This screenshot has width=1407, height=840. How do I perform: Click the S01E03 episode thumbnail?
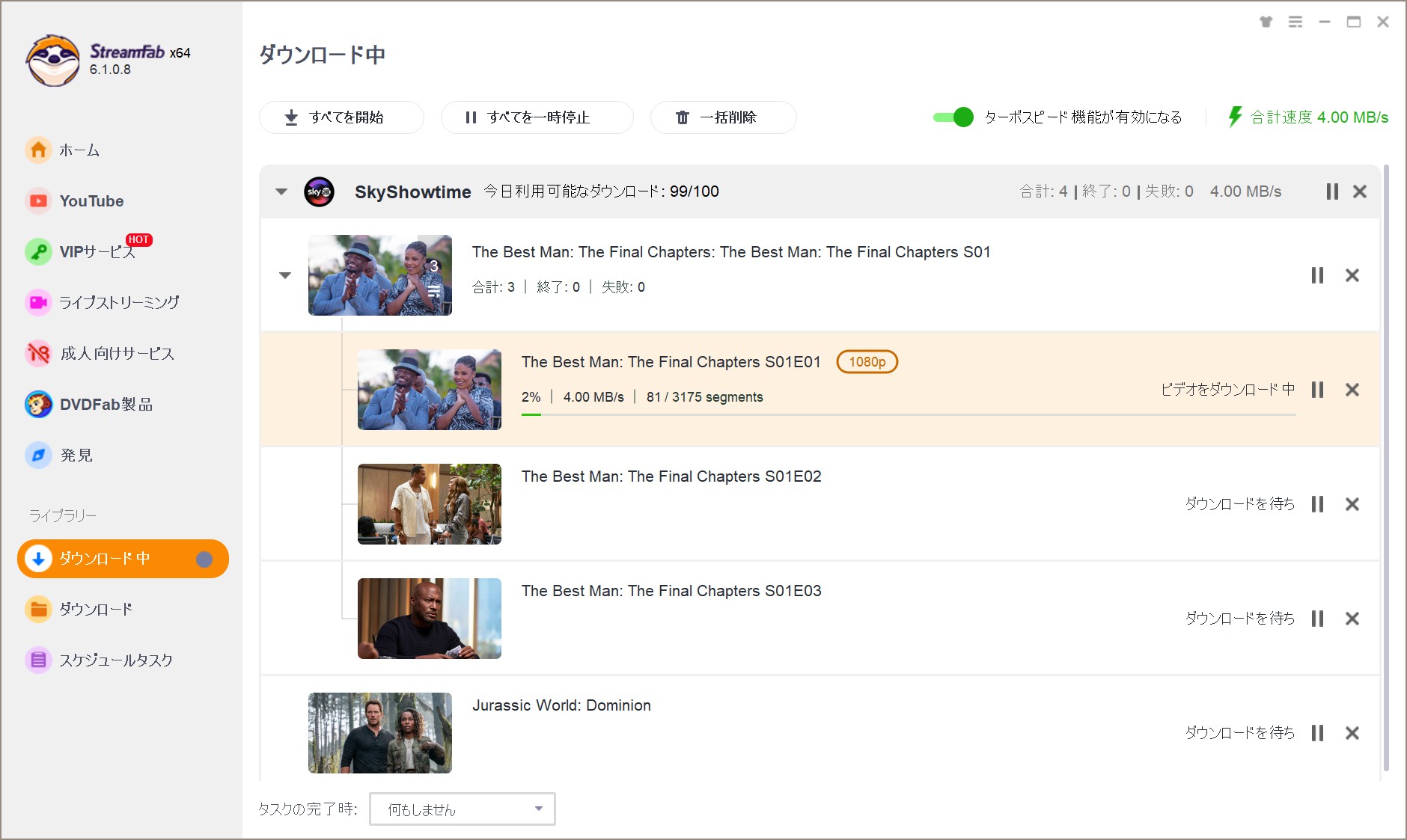click(430, 619)
